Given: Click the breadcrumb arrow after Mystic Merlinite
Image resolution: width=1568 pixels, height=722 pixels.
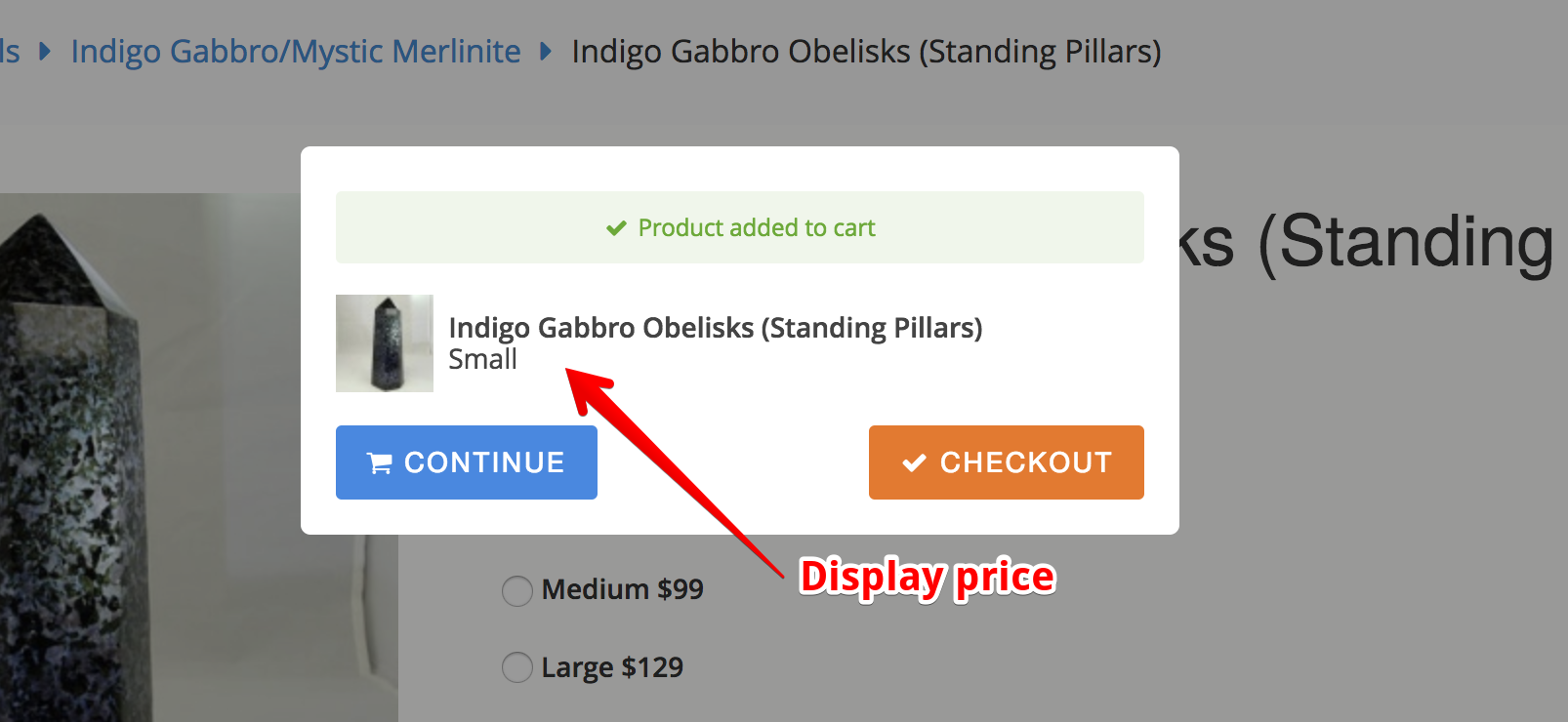Looking at the screenshot, I should 546,51.
